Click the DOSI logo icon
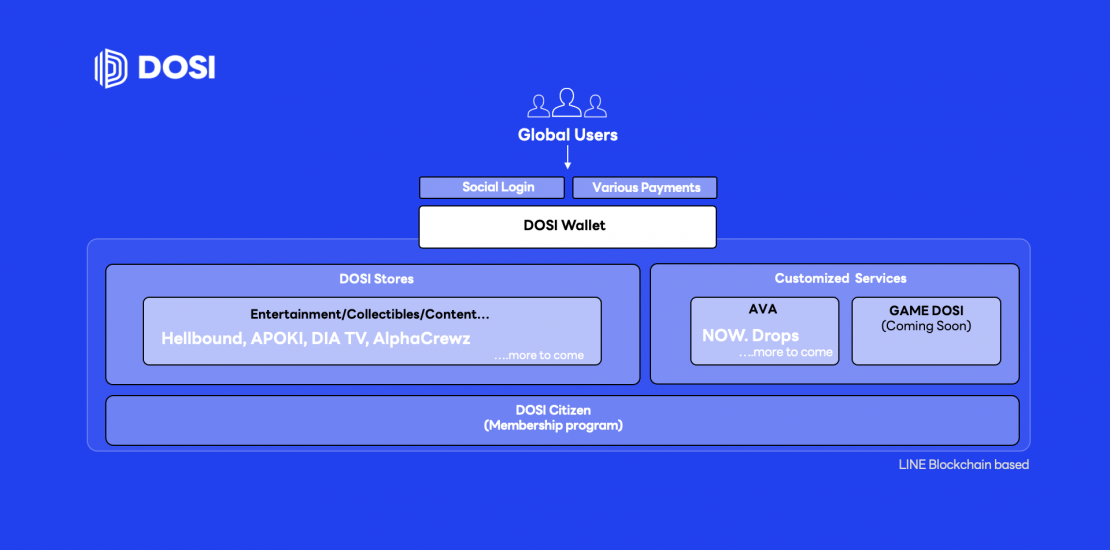Image resolution: width=1110 pixels, height=550 pixels. click(110, 69)
